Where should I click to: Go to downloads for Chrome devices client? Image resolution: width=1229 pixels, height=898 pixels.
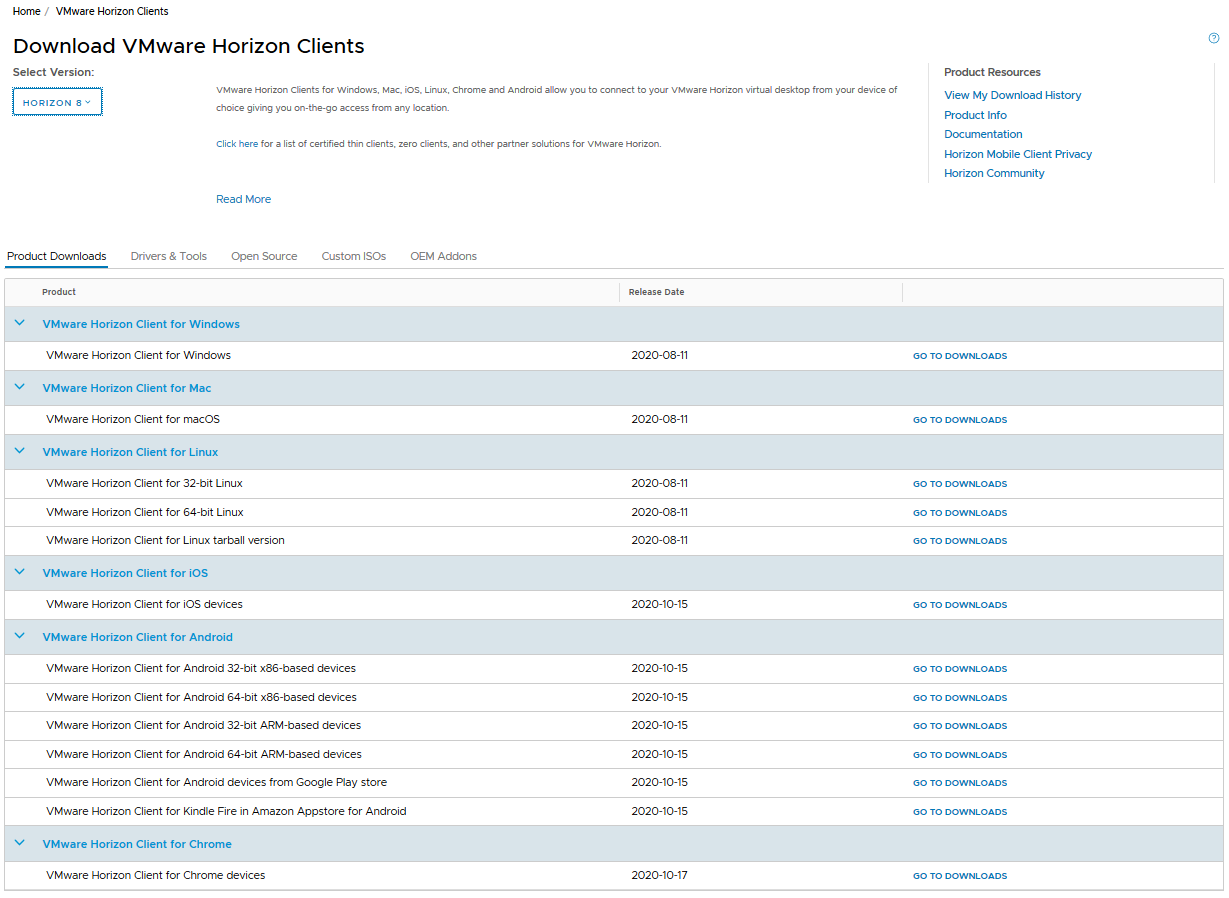pyautogui.click(x=960, y=876)
